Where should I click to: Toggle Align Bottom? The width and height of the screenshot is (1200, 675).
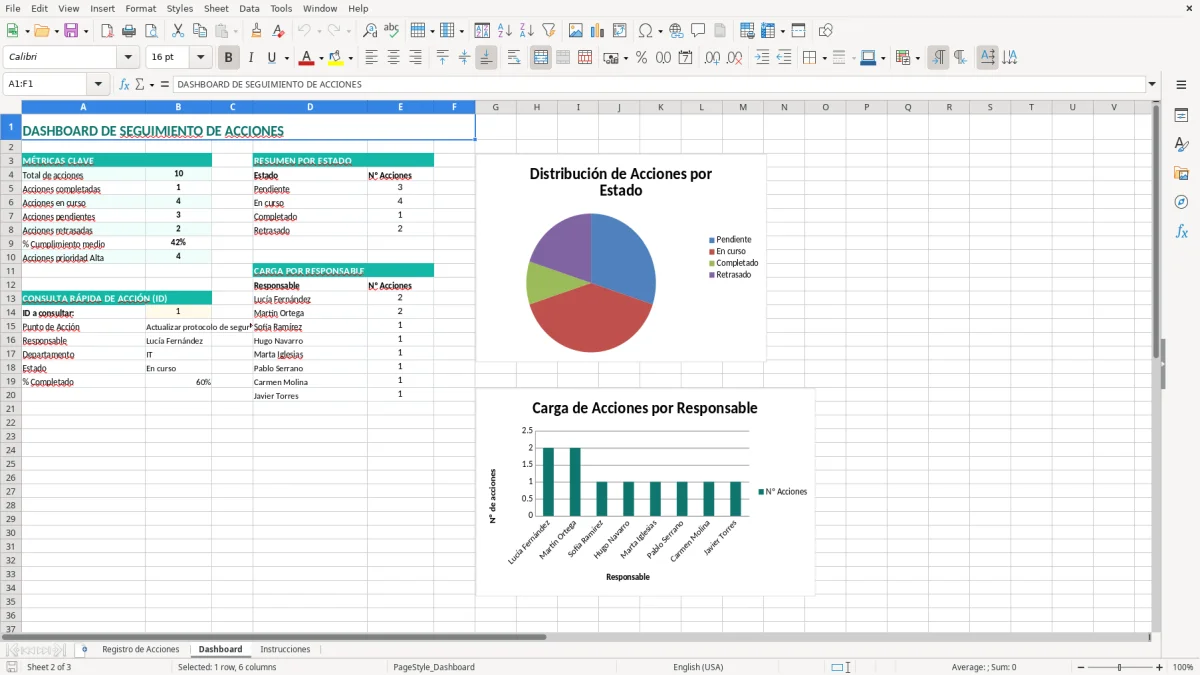[x=486, y=58]
